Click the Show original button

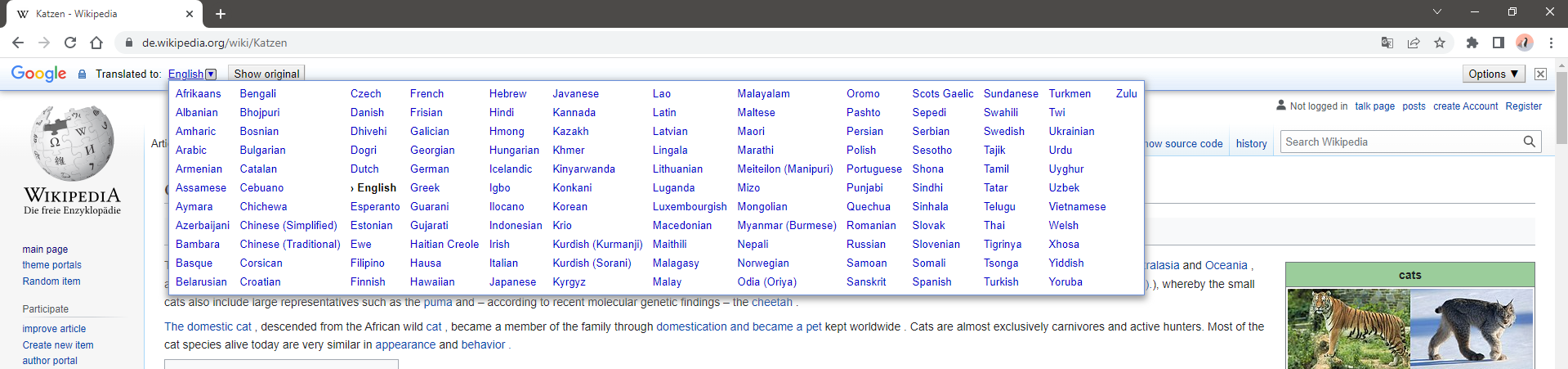tap(266, 74)
